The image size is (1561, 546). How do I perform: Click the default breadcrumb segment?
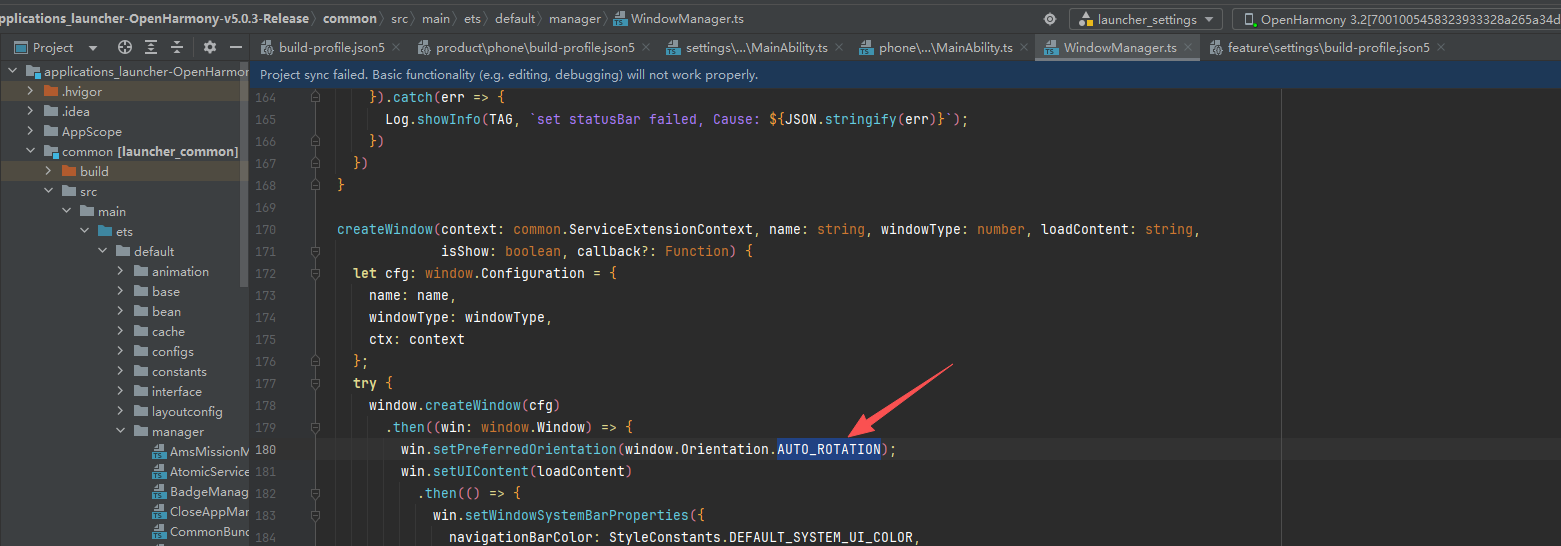tap(515, 19)
